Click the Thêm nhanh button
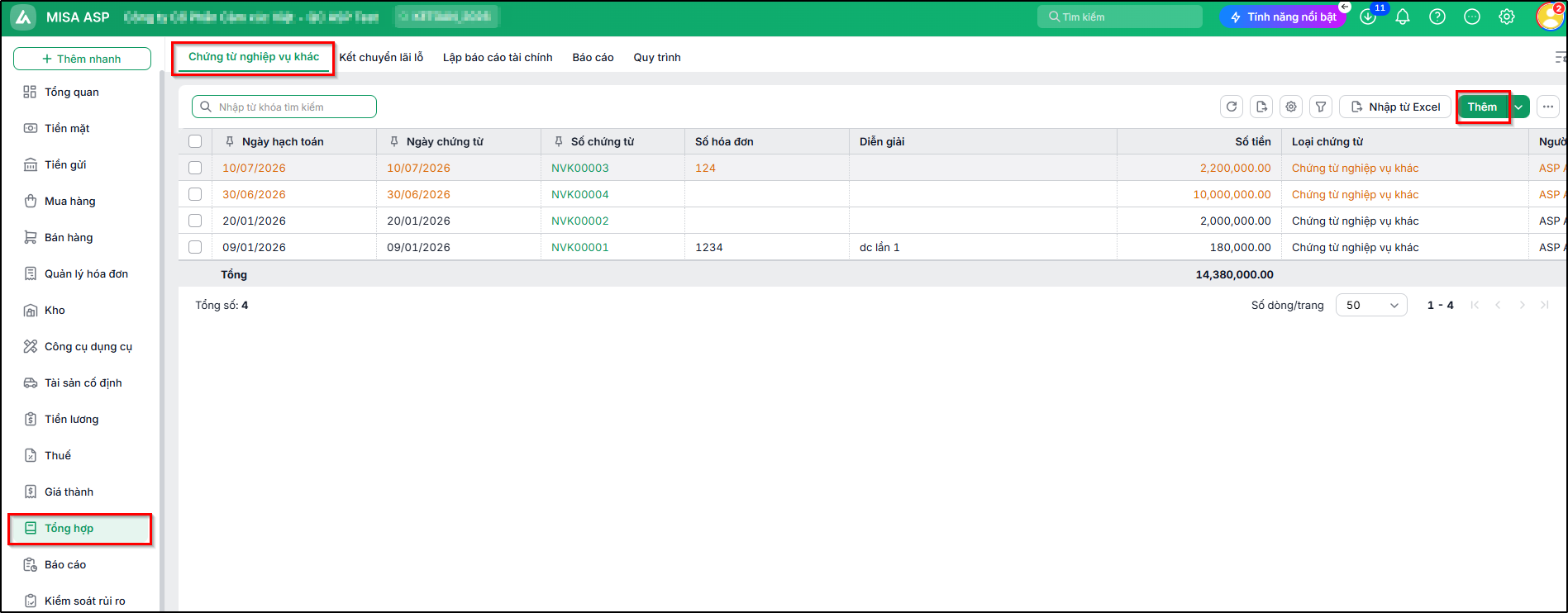1568x613 pixels. 82,59
